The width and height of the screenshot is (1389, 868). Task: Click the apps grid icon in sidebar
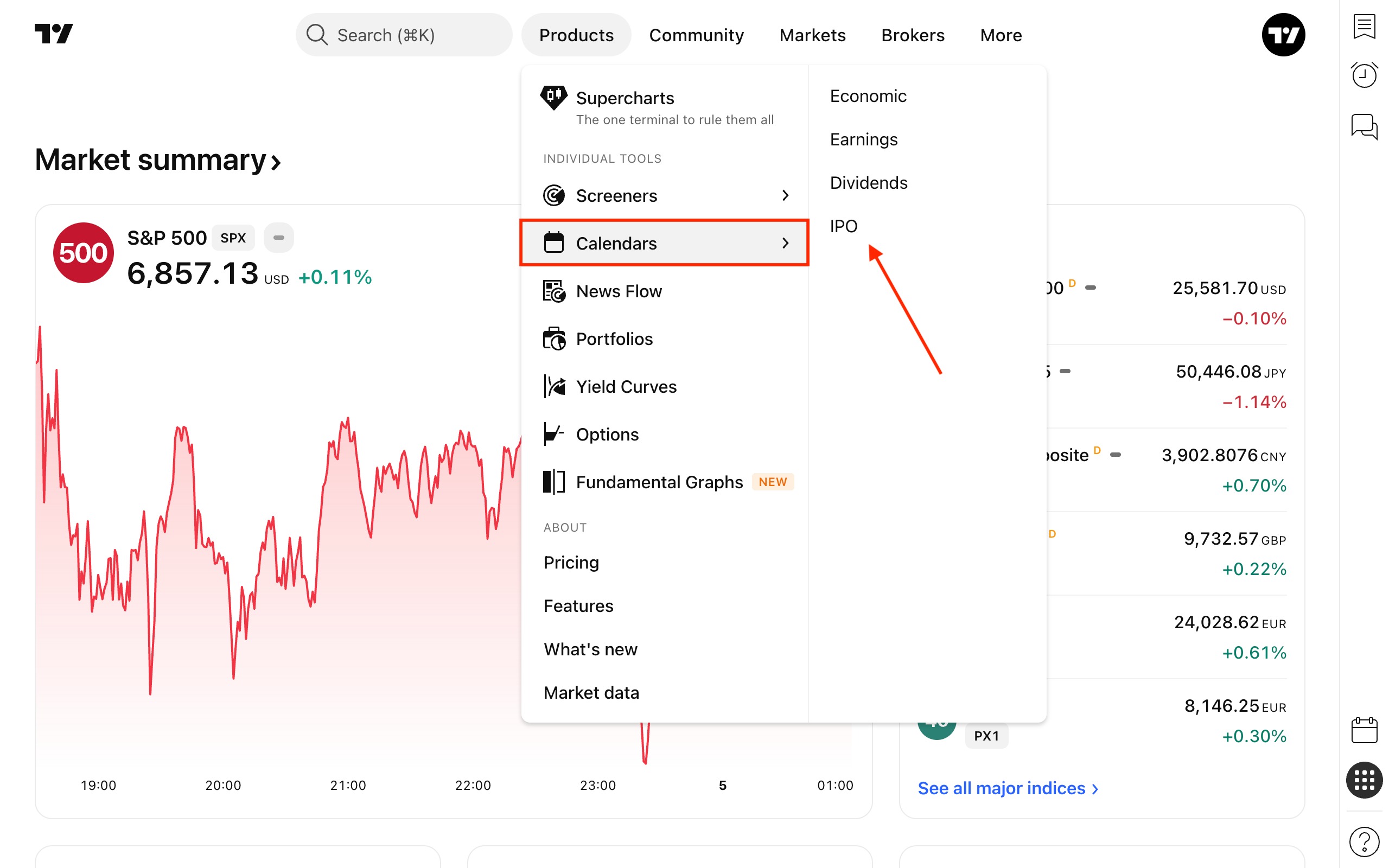(1363, 780)
